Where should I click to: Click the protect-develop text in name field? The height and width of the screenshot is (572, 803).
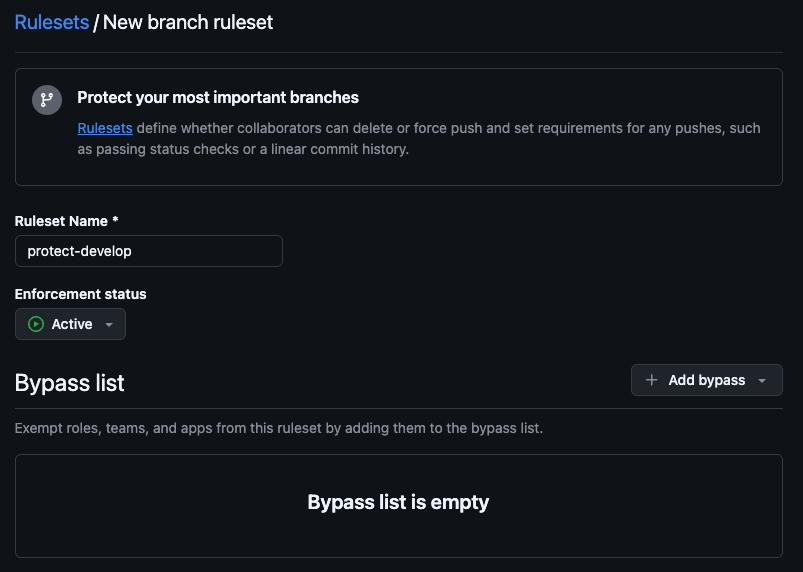point(79,251)
